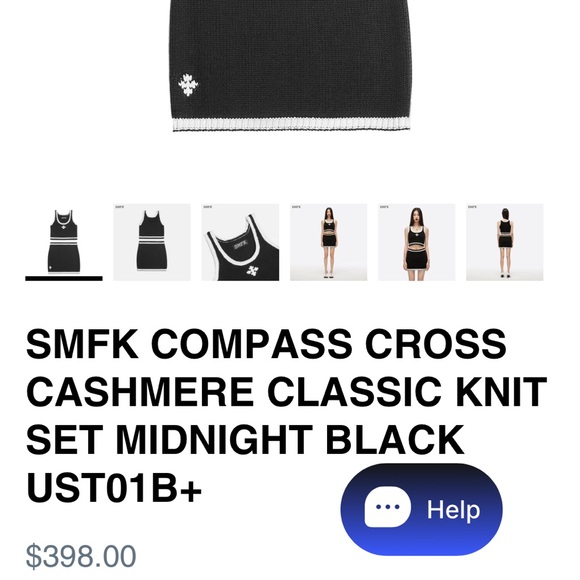Click the word Help on chat widget
Viewport: 580px width, 580px height.
(453, 510)
